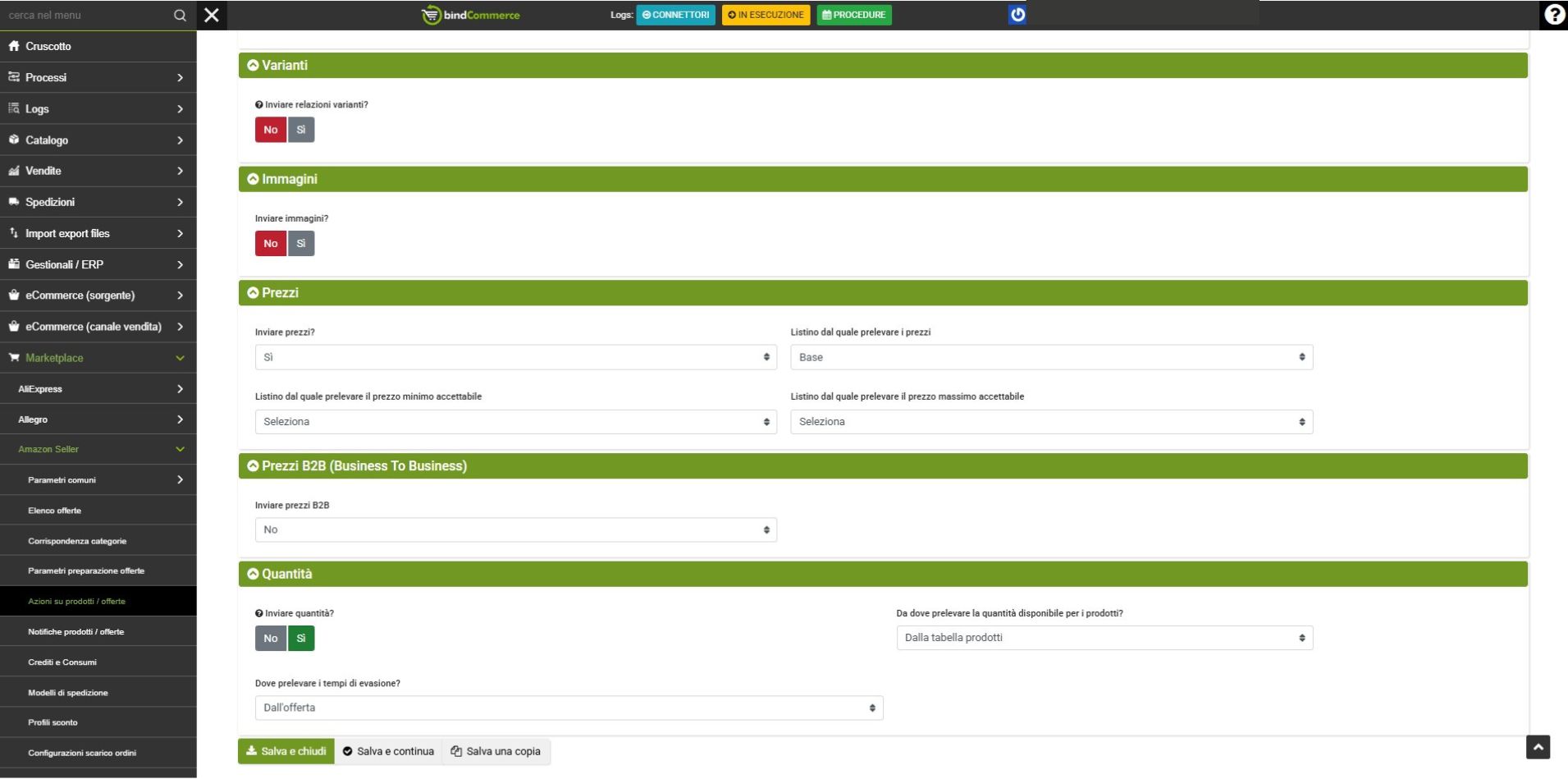
Task: Click the scroll-to-top arrow button
Action: coord(1538,747)
